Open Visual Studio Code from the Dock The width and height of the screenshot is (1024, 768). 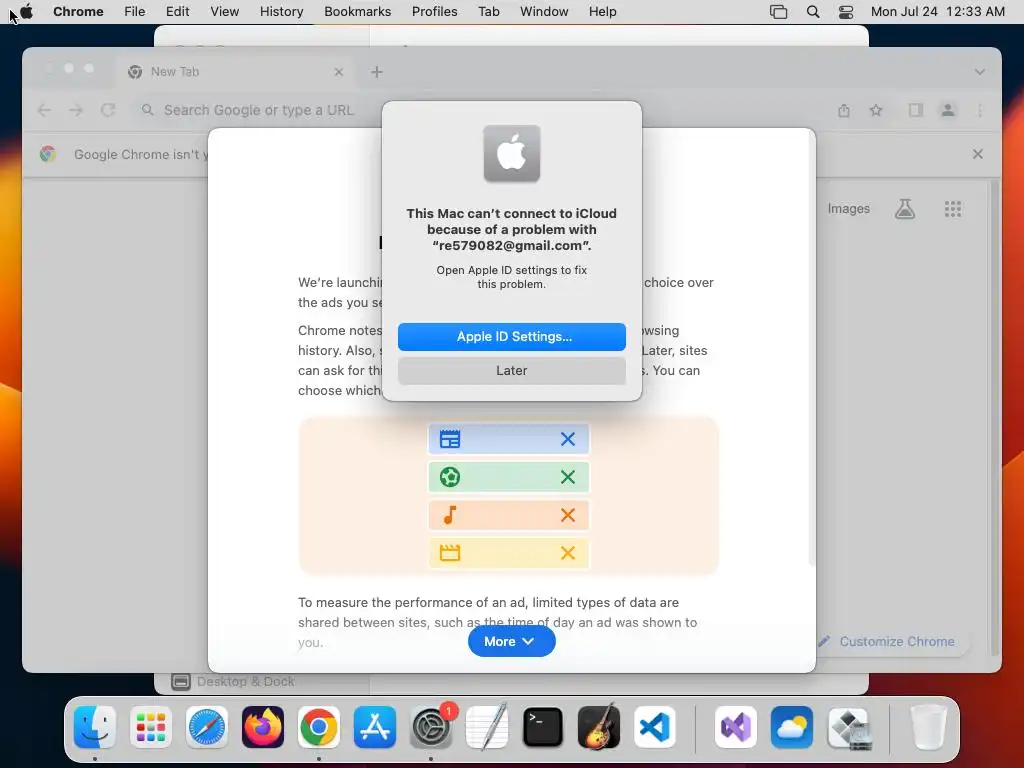pyautogui.click(x=655, y=726)
